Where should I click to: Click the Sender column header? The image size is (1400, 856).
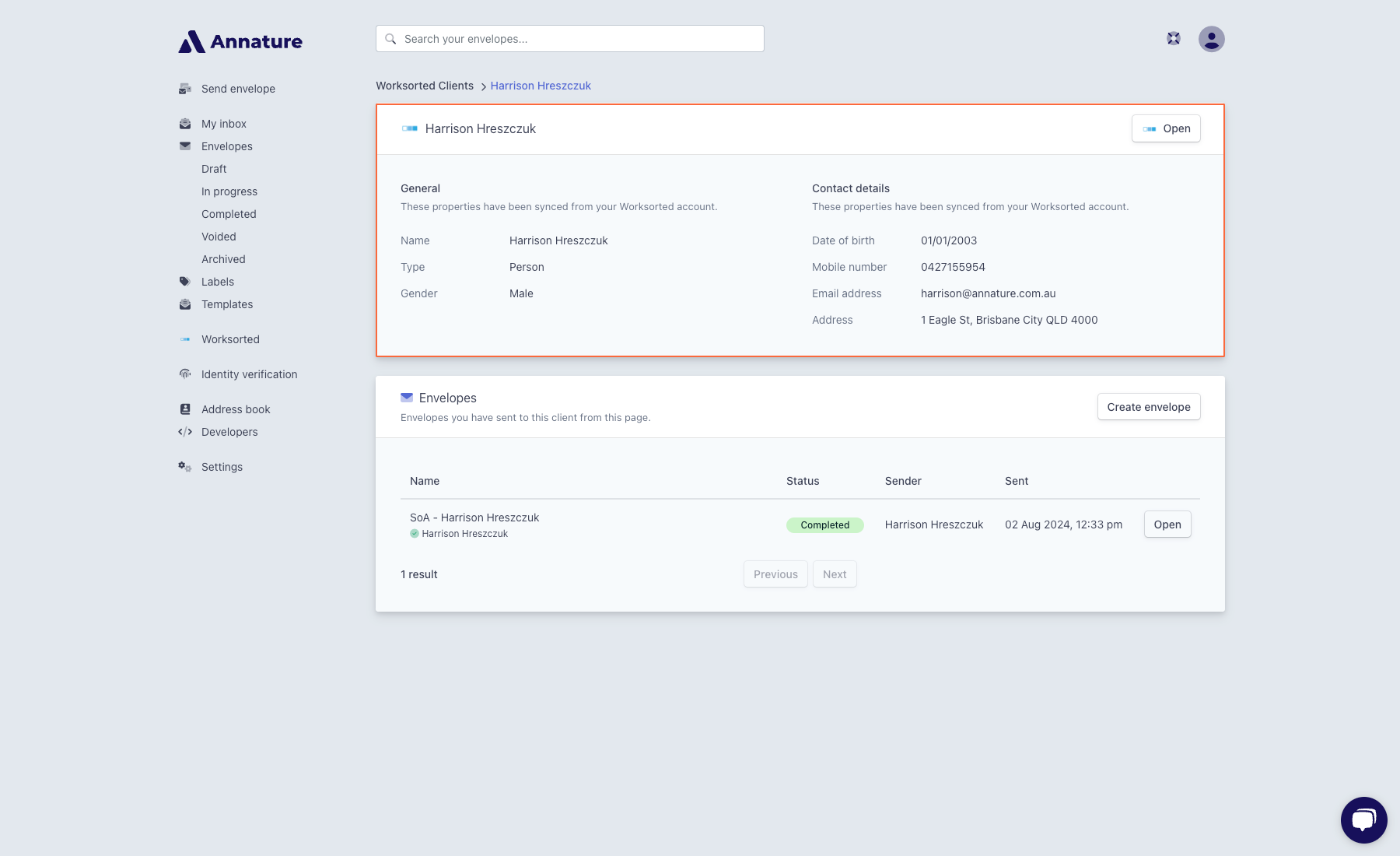(903, 481)
